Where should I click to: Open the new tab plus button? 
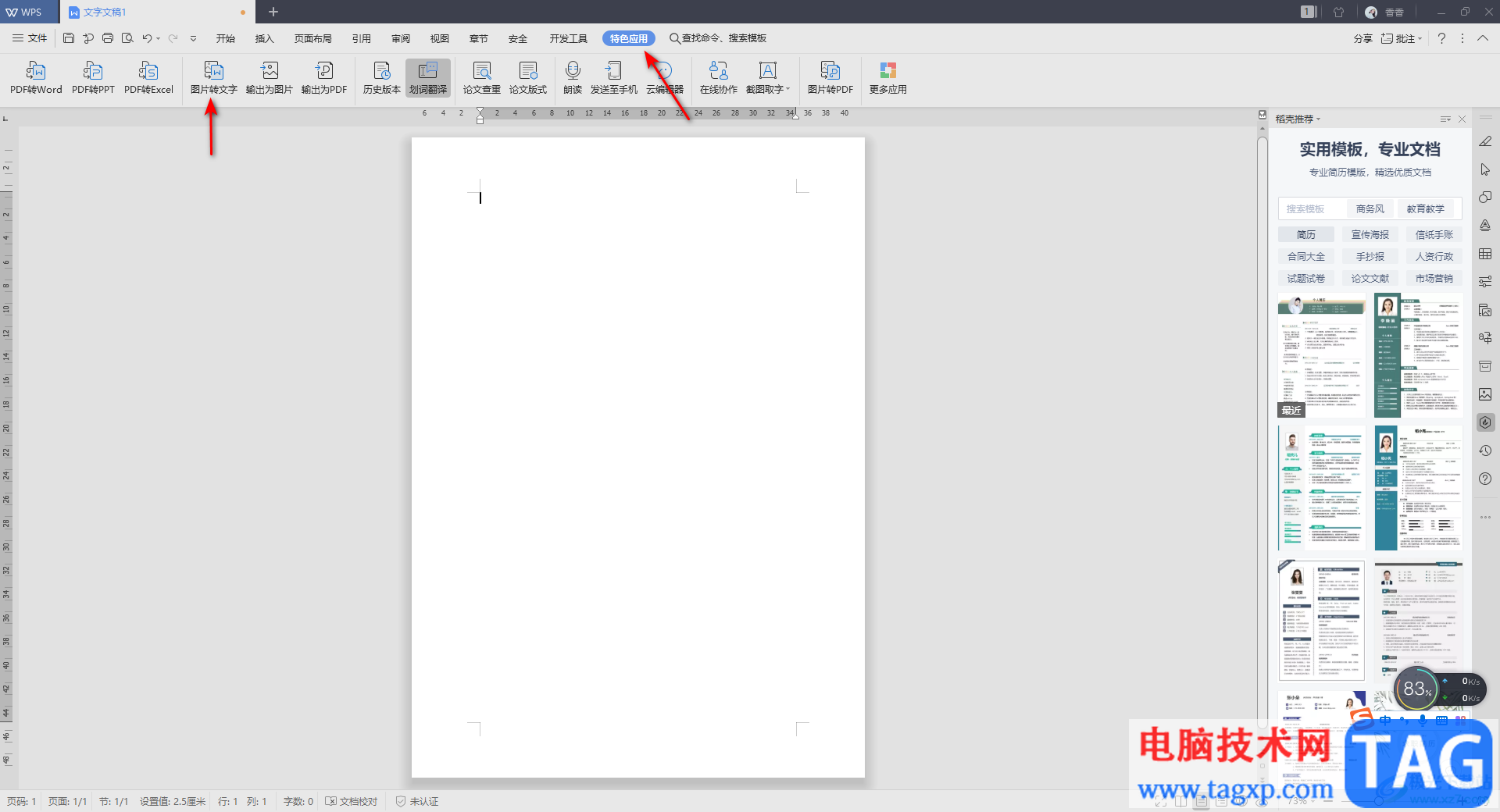pyautogui.click(x=273, y=12)
